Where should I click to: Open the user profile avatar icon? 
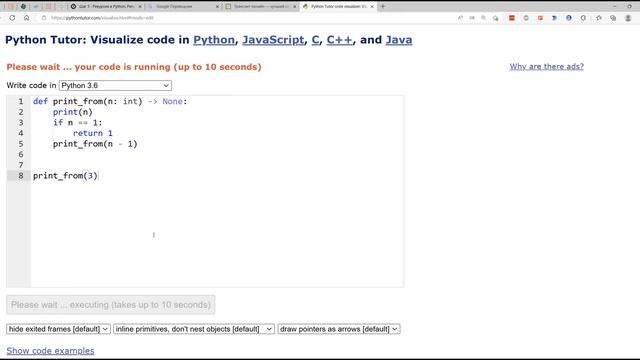(x=628, y=18)
